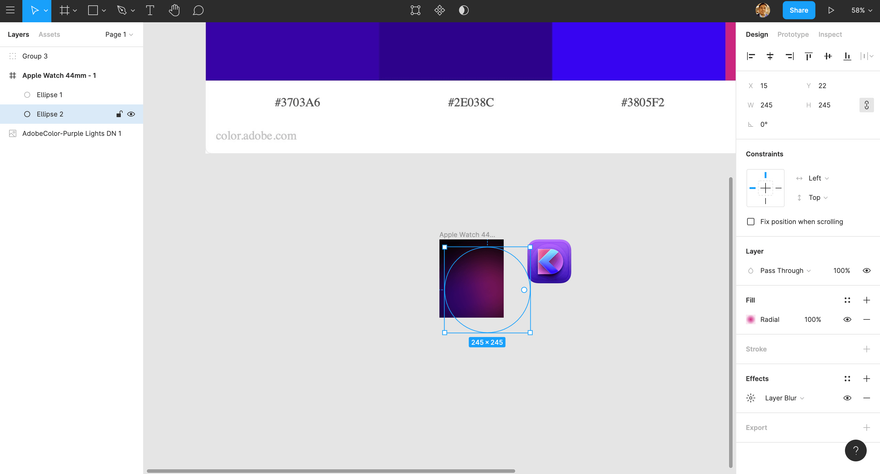Toggle visibility of Ellipse 2 layer
The image size is (880, 474).
131,114
